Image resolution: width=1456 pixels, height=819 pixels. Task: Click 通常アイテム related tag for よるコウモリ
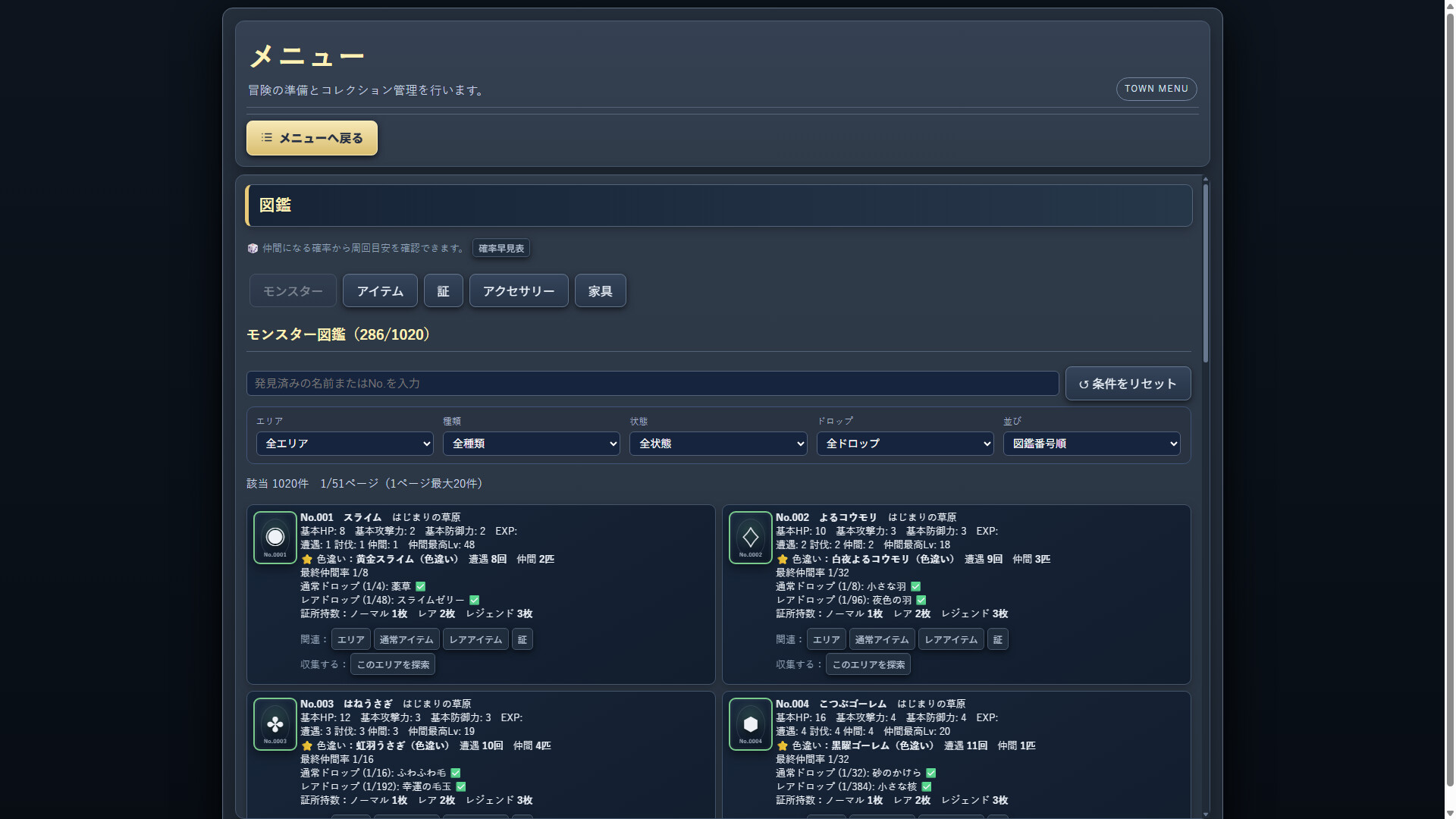point(882,639)
